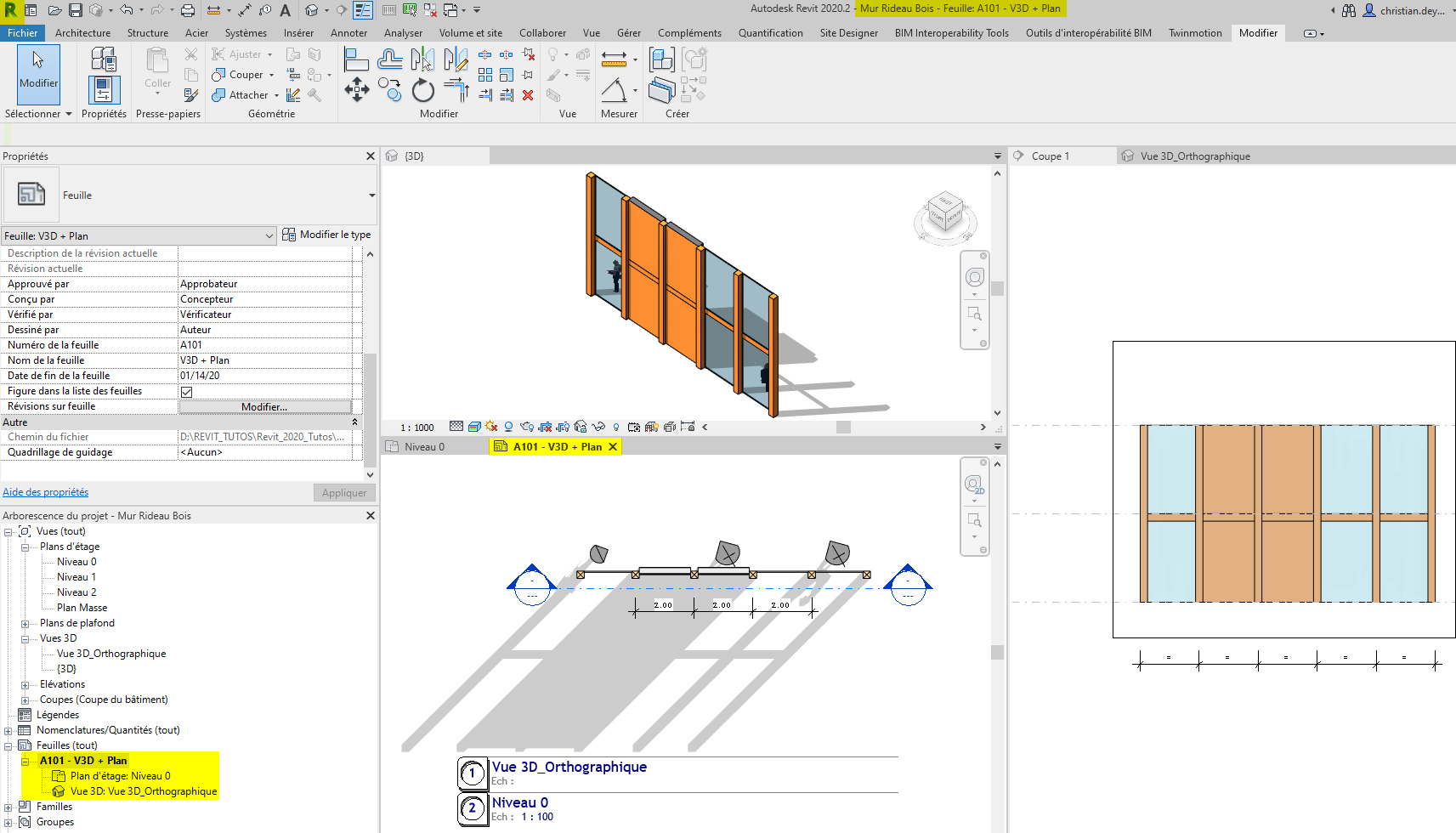Click the ViewCube in the 3D view
The image size is (1456, 833).
point(945,211)
